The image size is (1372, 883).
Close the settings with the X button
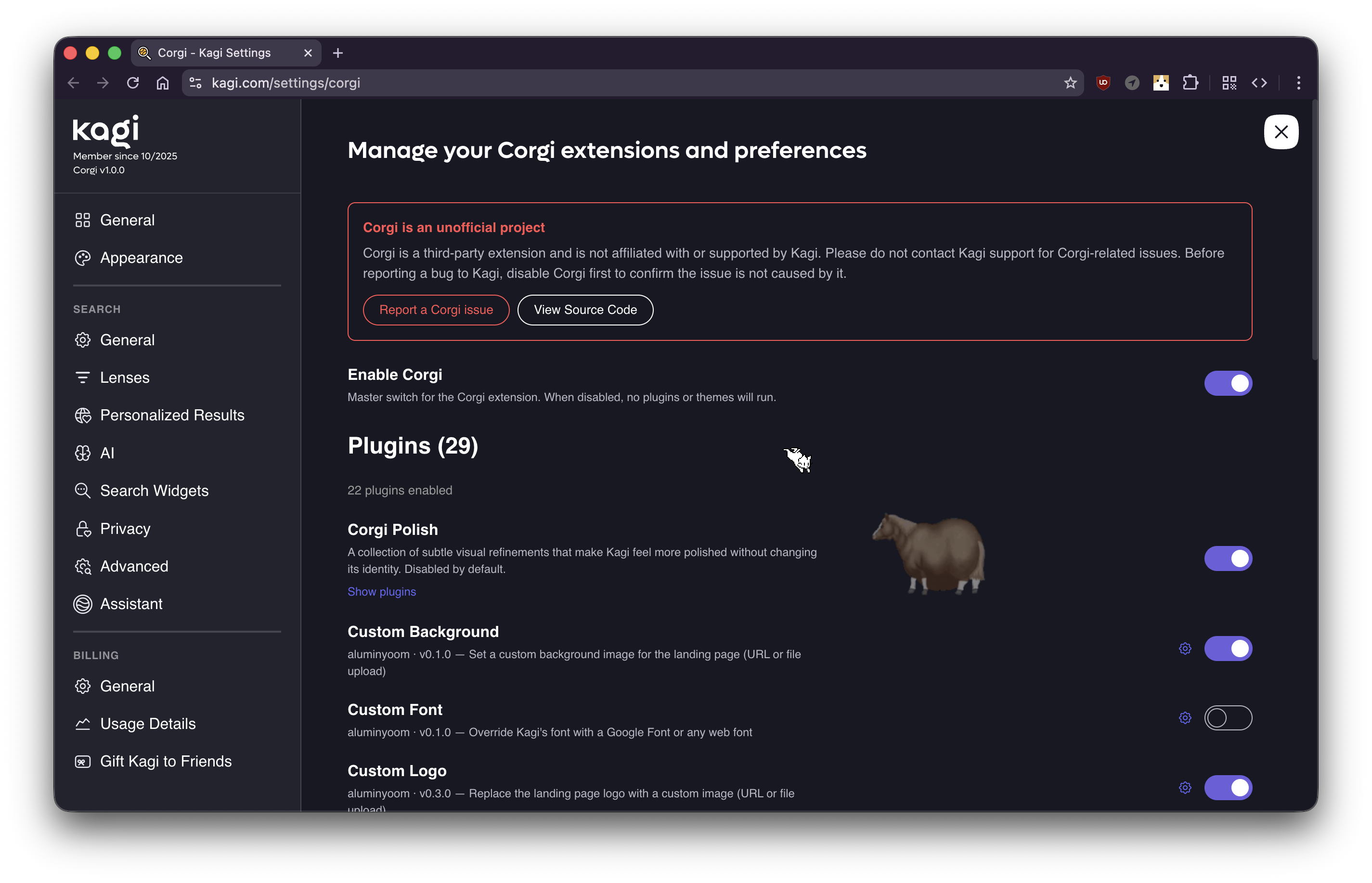1281,132
